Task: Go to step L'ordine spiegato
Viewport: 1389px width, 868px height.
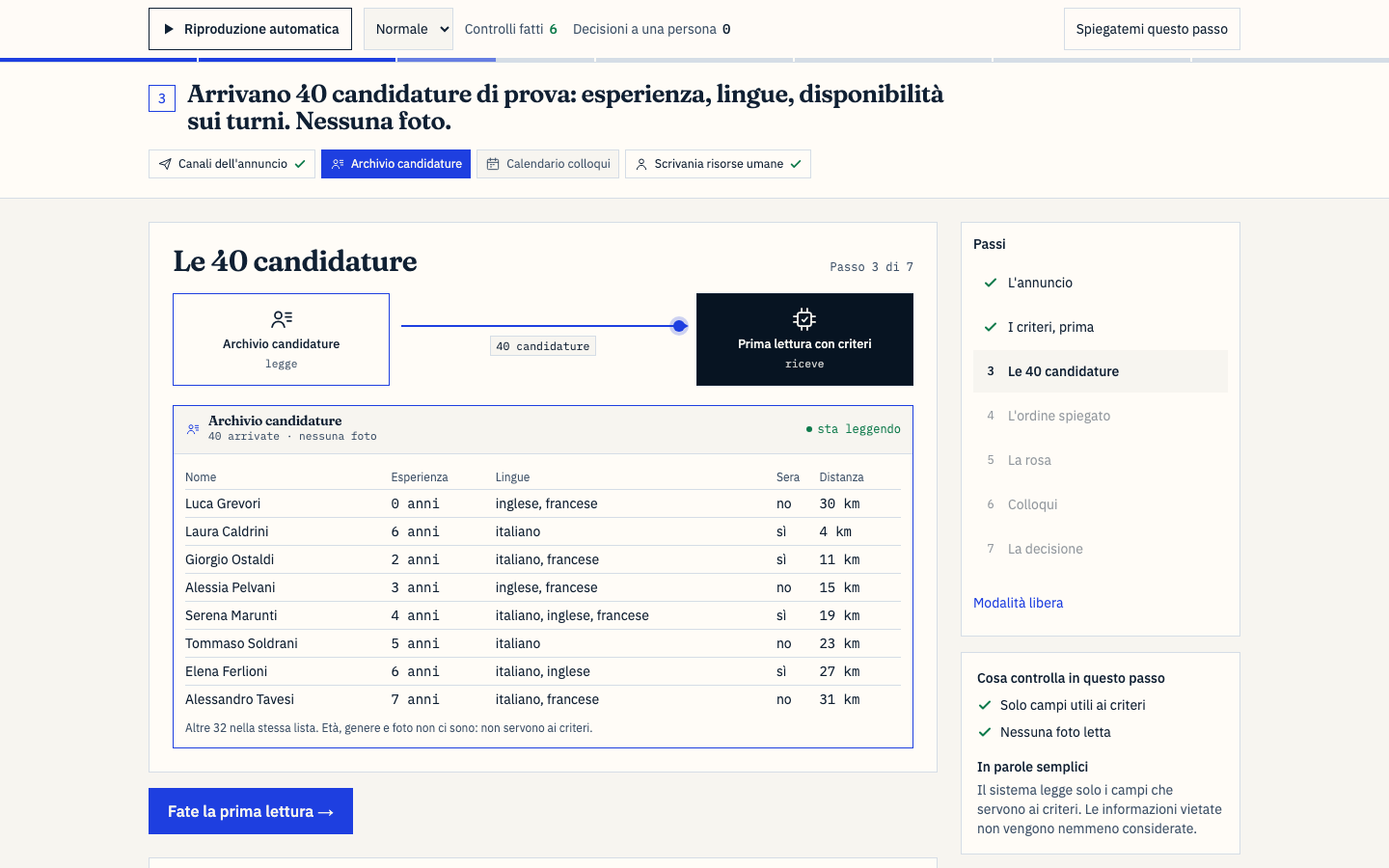Action: pos(1101,416)
